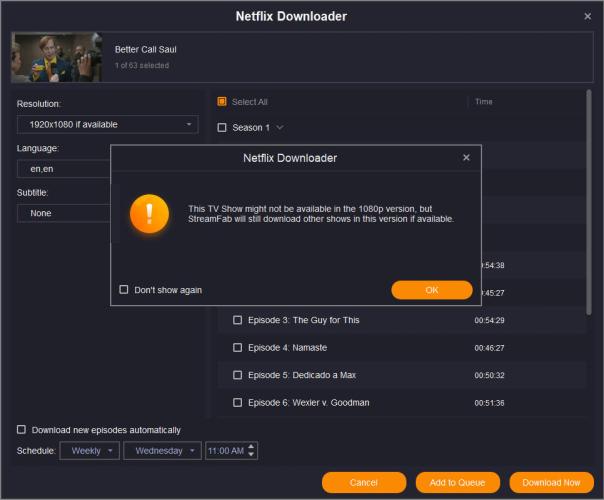Select Episode 4: Namaste checkbox

238,347
